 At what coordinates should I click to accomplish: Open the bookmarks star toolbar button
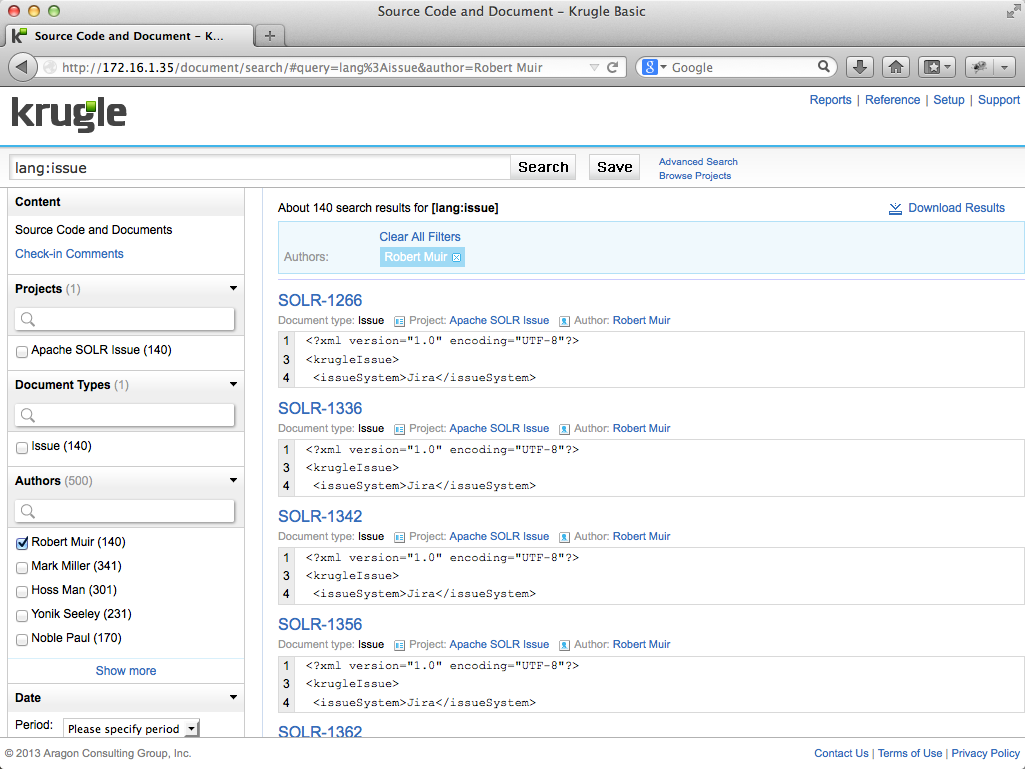click(x=933, y=67)
